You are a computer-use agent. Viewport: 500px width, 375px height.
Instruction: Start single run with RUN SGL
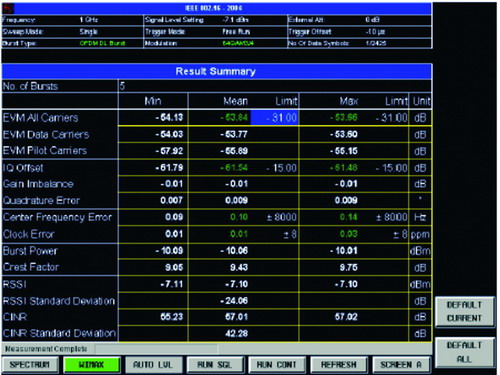215,365
